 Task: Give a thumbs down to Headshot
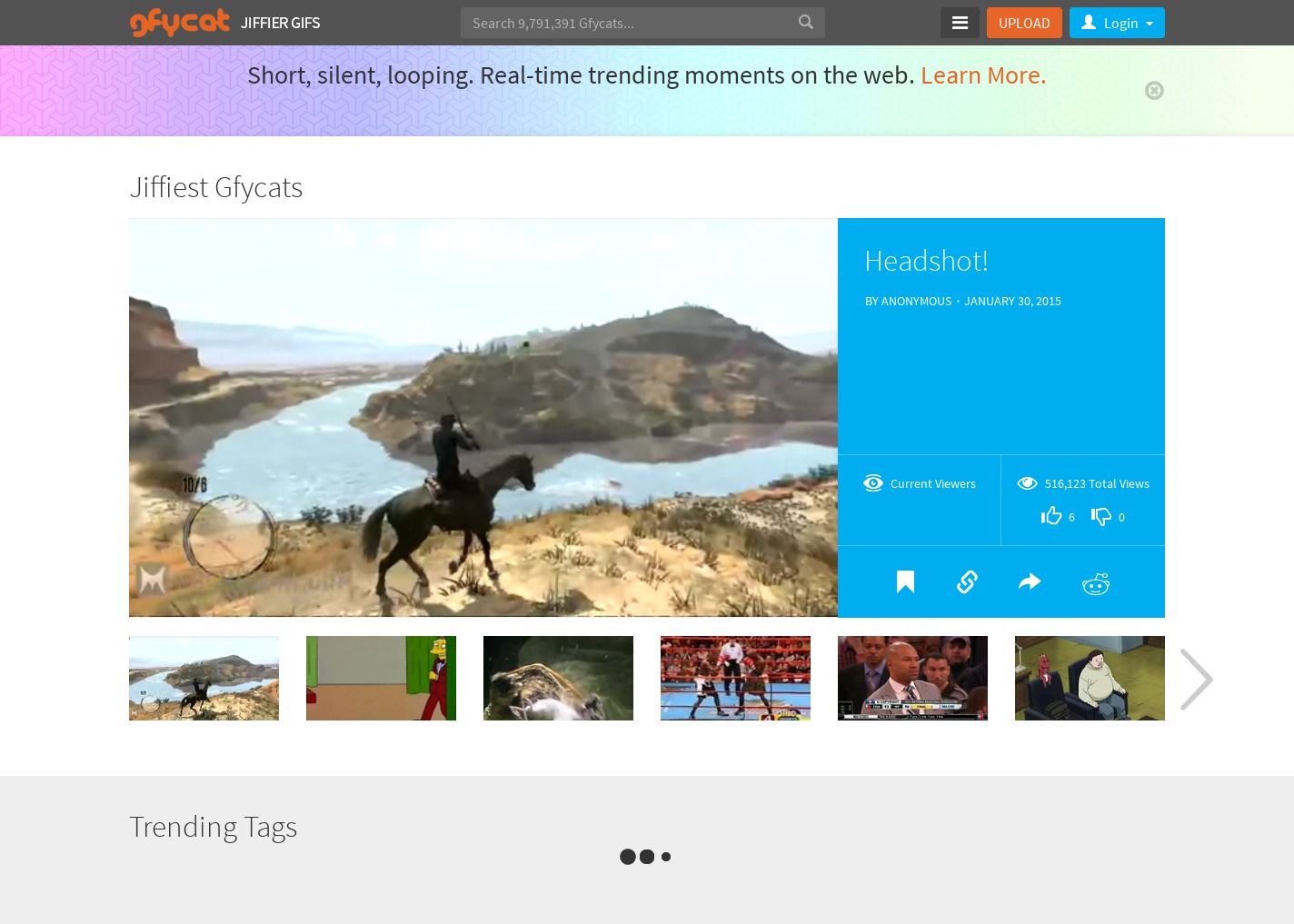pyautogui.click(x=1101, y=516)
